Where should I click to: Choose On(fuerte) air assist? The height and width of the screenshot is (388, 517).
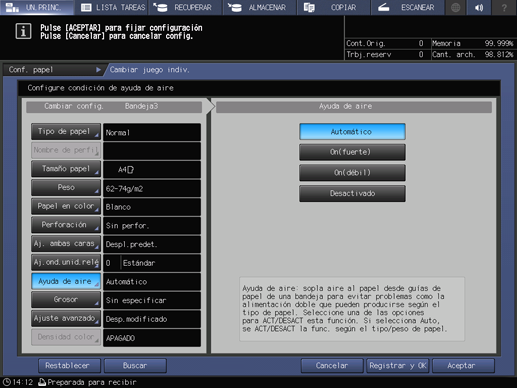coord(352,152)
